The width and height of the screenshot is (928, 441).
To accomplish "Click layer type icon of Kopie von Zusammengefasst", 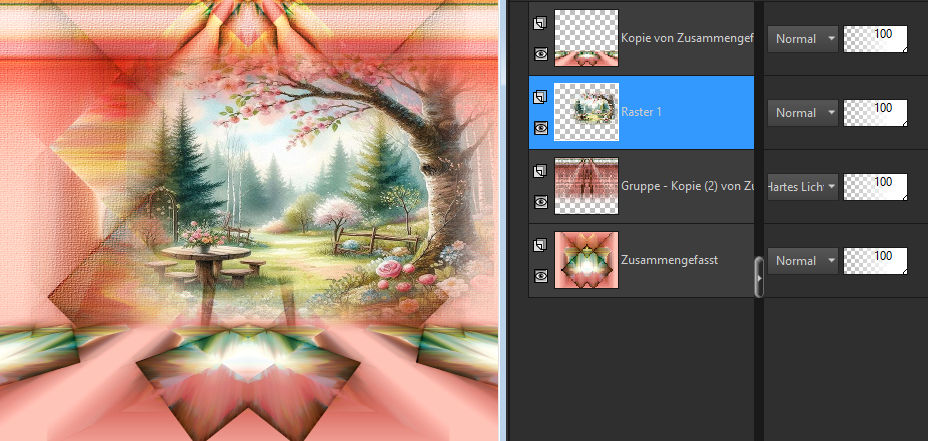I will [540, 24].
